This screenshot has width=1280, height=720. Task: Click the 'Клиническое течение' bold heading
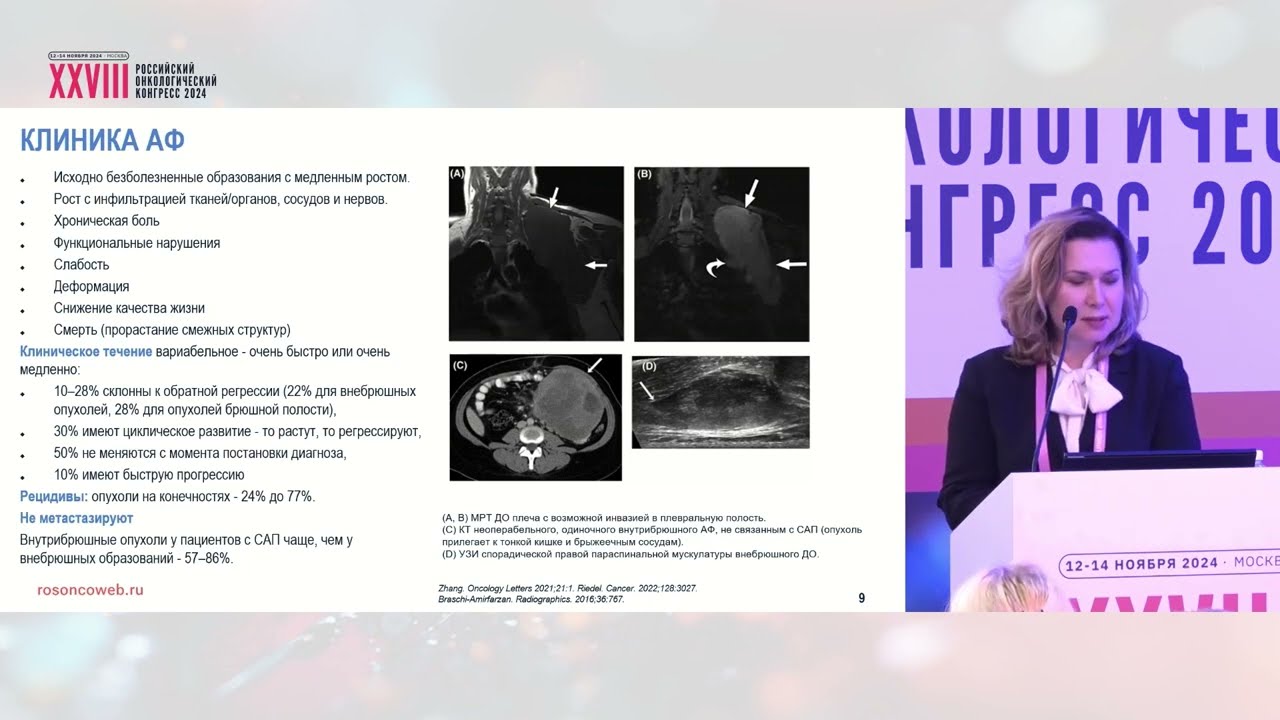coord(86,352)
